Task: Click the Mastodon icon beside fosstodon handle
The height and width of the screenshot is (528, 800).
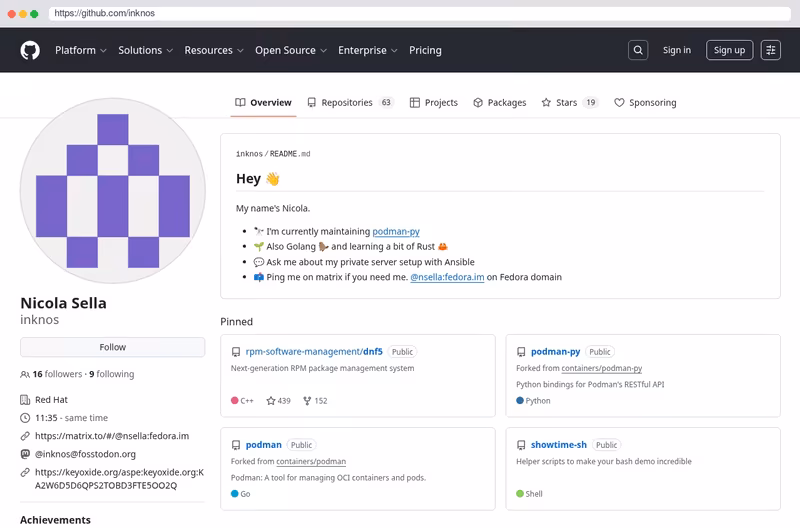Action: tap(24, 454)
